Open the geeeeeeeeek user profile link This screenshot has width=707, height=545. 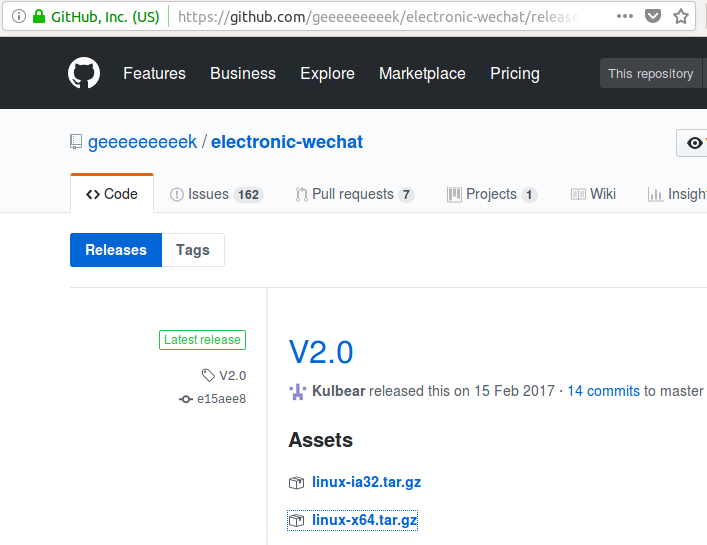(142, 142)
